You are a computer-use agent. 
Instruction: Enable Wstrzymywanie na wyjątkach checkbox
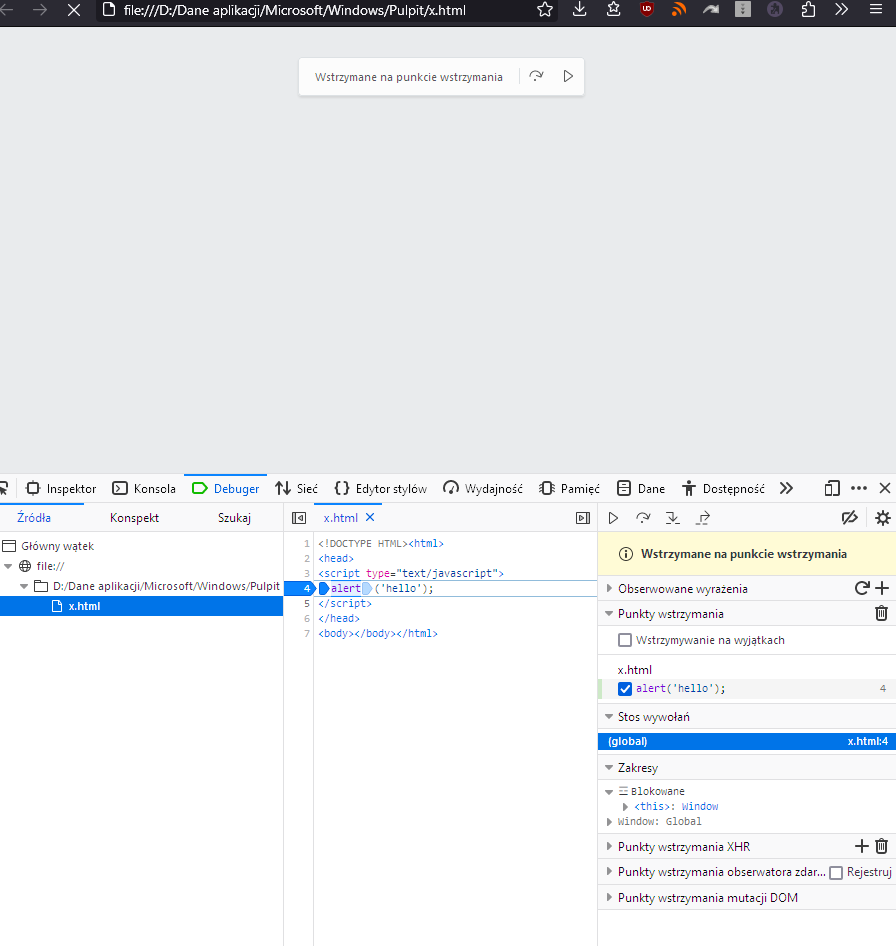pyautogui.click(x=625, y=640)
